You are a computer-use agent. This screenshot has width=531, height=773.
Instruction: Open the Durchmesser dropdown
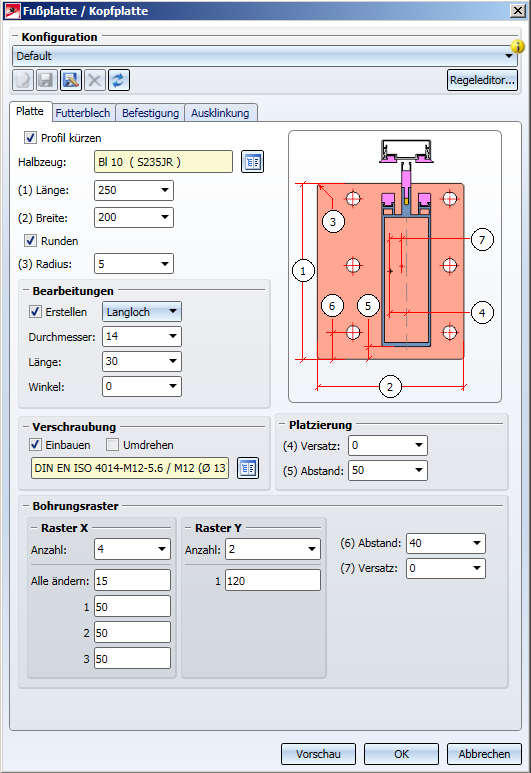142,337
